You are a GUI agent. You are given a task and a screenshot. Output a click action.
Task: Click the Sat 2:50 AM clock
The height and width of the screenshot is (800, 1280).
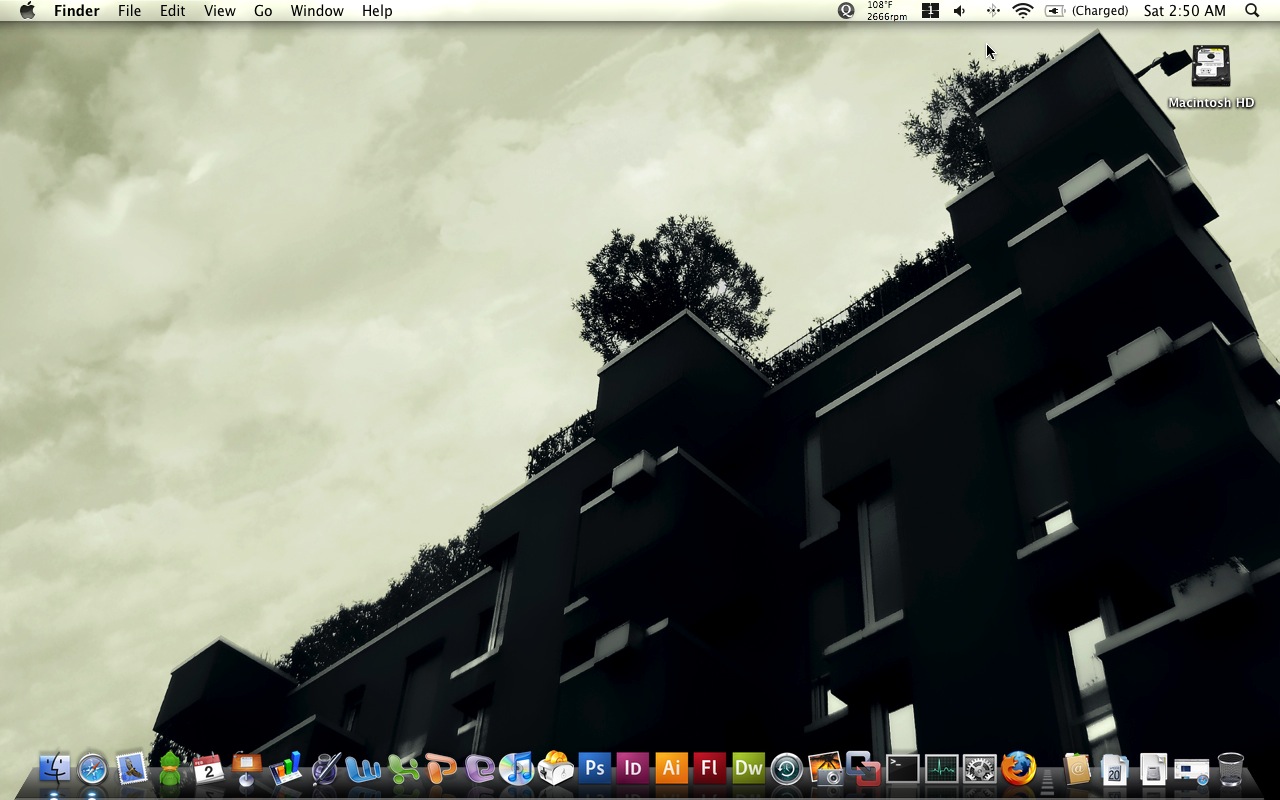point(1185,11)
